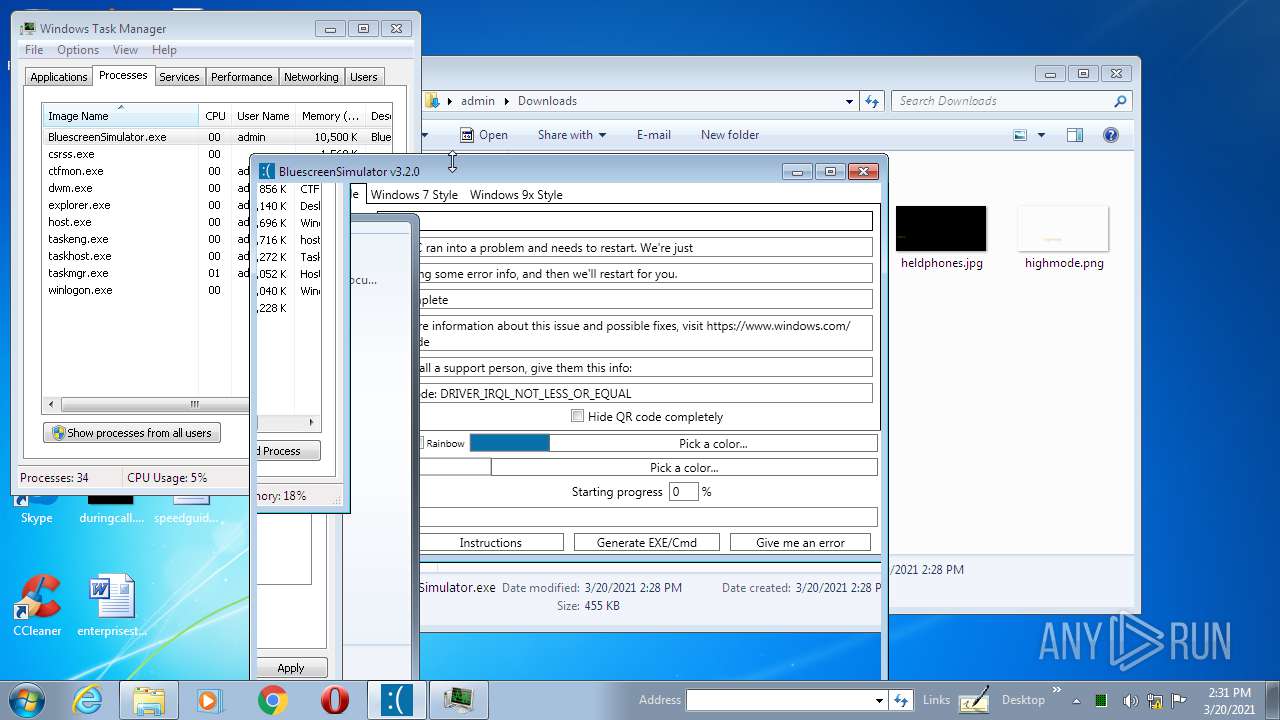Refresh the Downloads folder address bar

872,101
